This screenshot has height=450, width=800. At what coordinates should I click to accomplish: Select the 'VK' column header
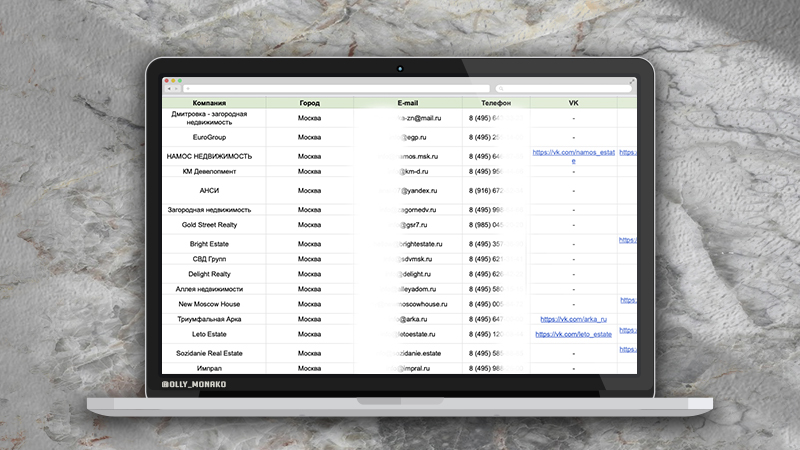point(573,103)
